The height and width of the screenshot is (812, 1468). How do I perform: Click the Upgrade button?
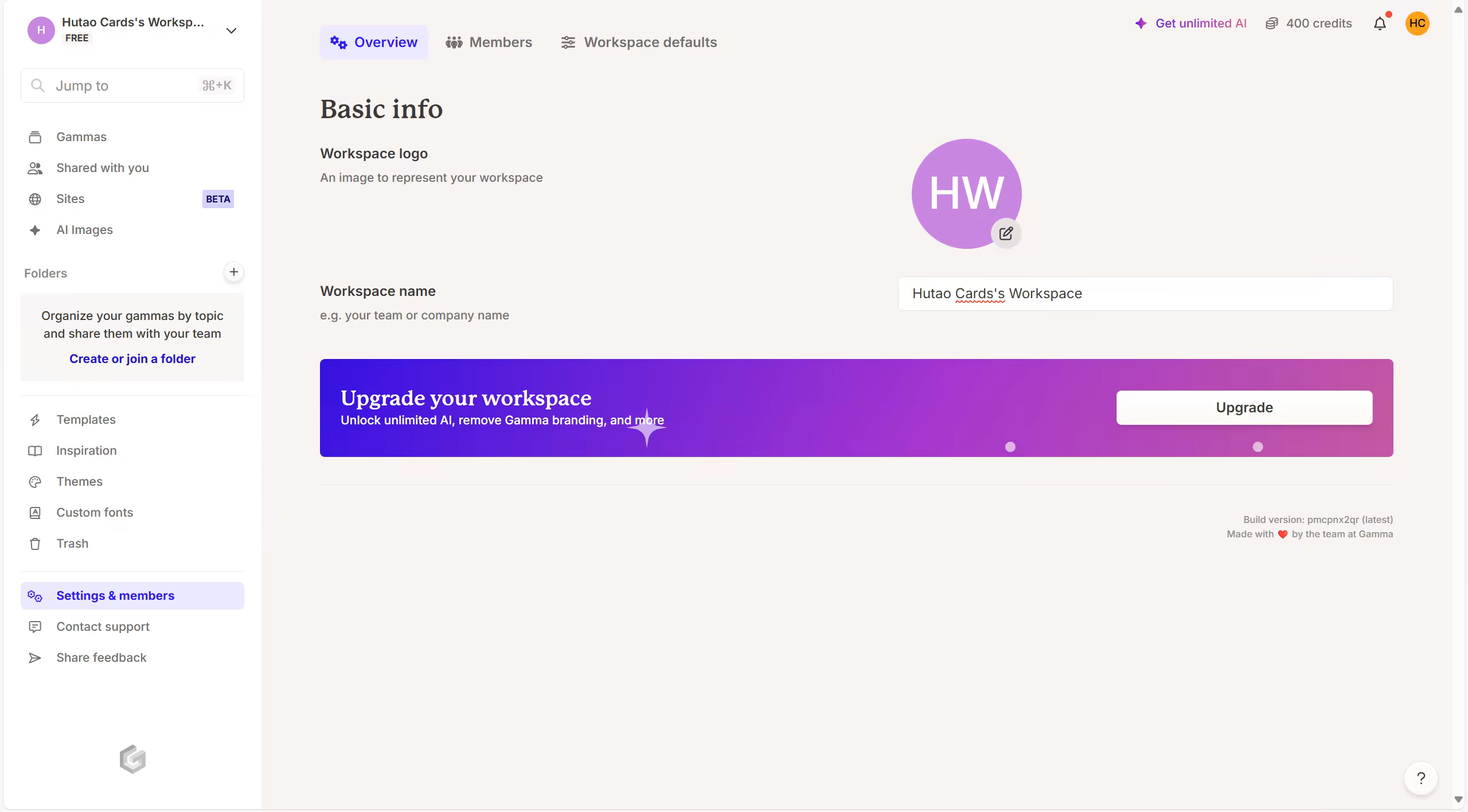1244,408
